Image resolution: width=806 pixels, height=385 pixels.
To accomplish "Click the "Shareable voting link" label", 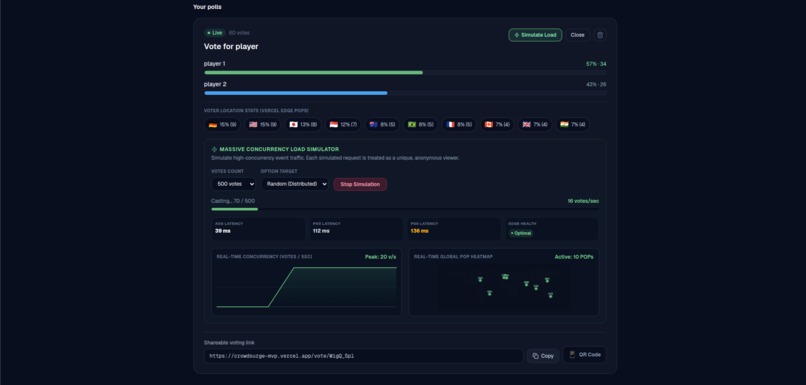I will pyautogui.click(x=229, y=343).
